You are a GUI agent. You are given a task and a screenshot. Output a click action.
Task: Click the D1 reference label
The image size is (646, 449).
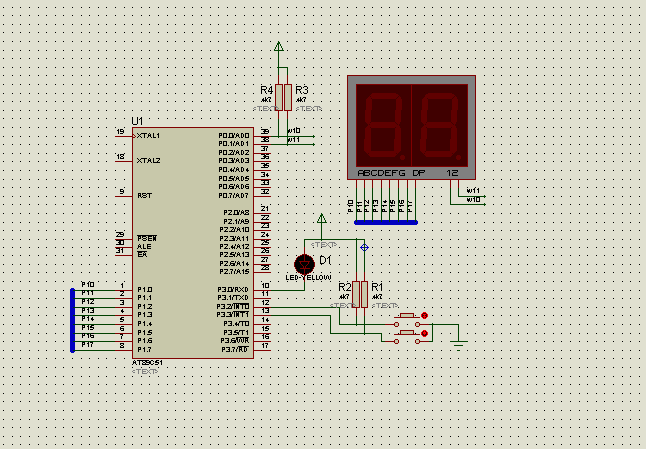(x=325, y=260)
